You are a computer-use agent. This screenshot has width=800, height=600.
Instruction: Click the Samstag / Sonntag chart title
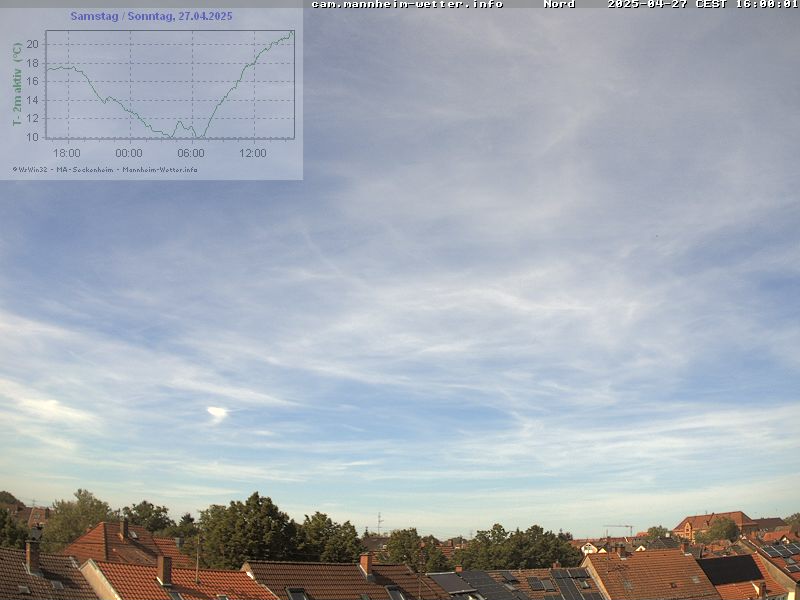[x=151, y=16]
